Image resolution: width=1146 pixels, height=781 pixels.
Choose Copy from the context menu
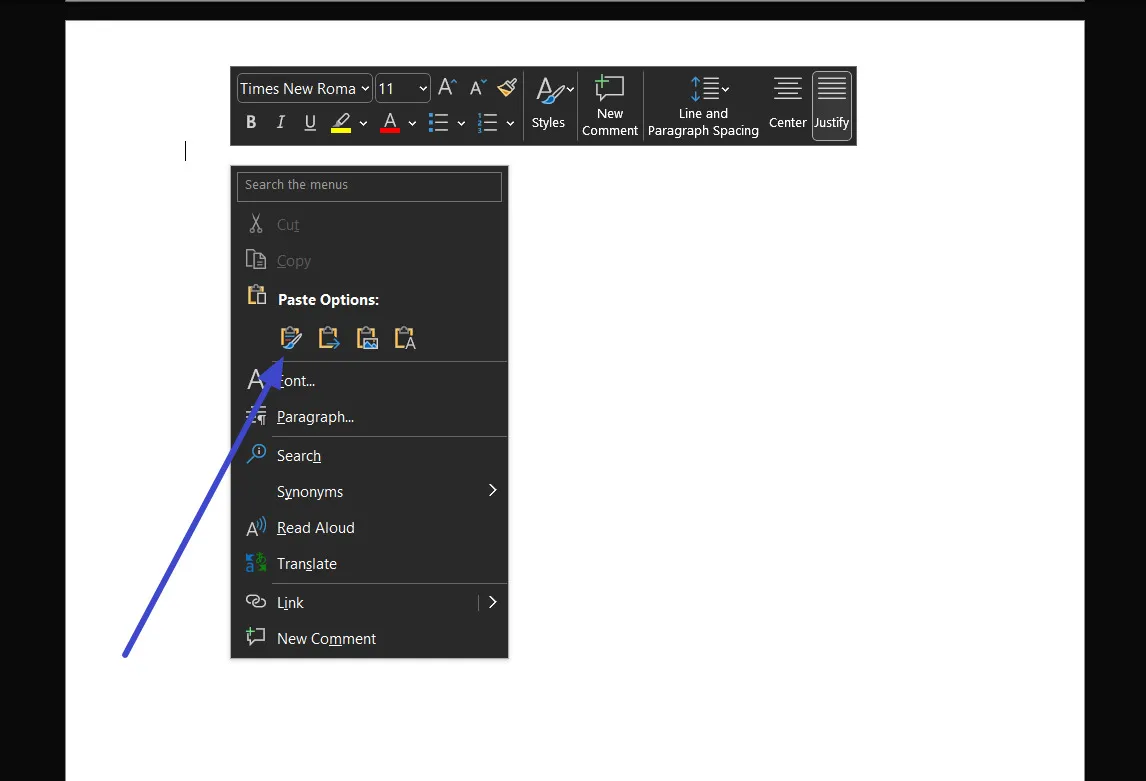click(369, 260)
